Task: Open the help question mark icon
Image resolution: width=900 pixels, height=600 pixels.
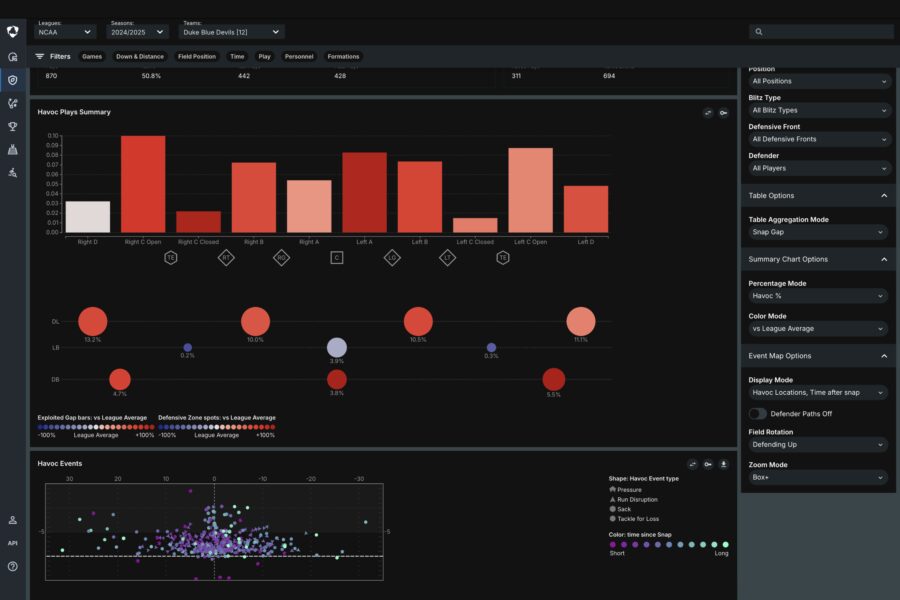Action: pyautogui.click(x=12, y=566)
